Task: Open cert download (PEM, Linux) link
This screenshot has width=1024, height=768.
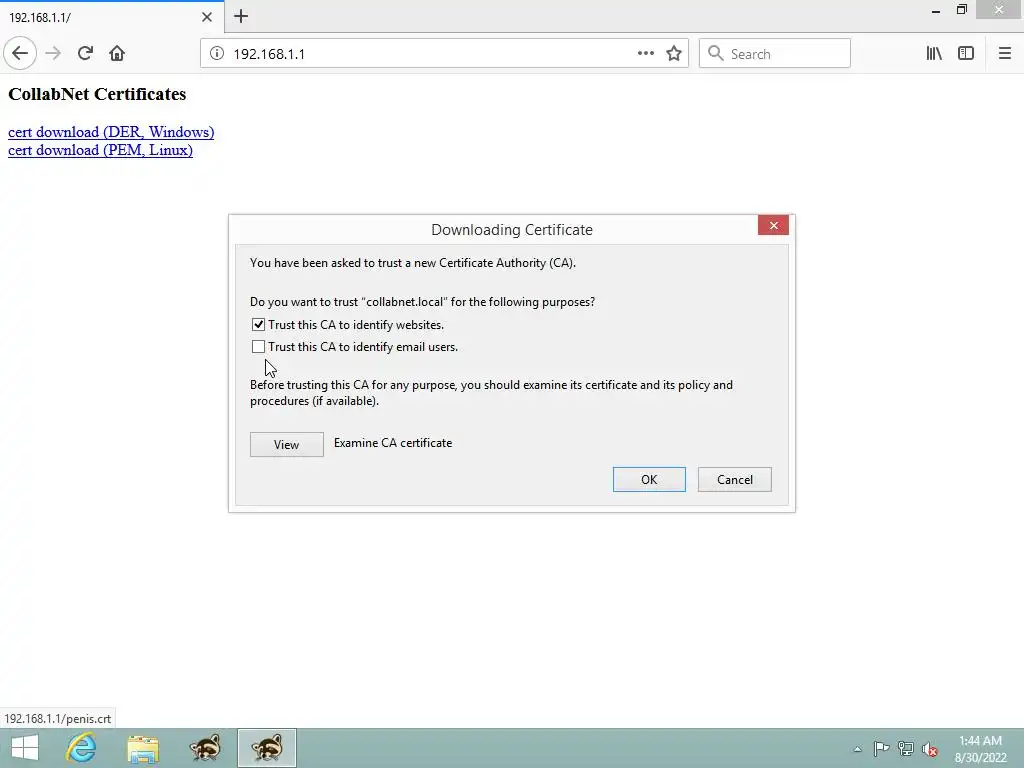Action: click(100, 150)
